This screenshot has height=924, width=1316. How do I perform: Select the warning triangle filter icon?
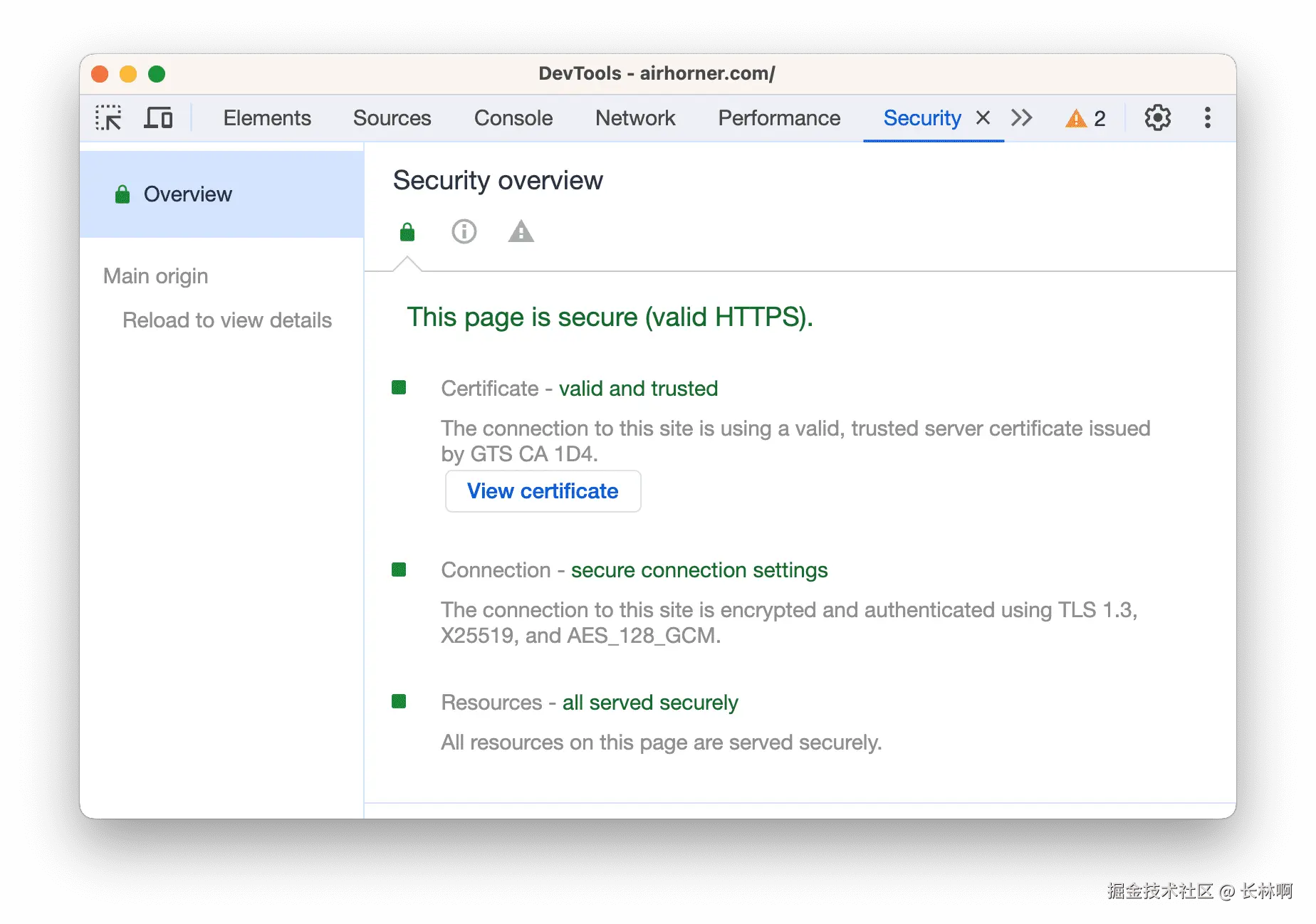(521, 232)
